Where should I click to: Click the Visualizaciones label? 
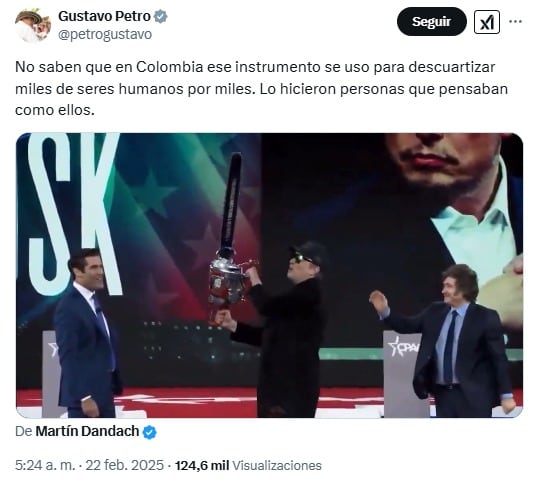[277, 466]
